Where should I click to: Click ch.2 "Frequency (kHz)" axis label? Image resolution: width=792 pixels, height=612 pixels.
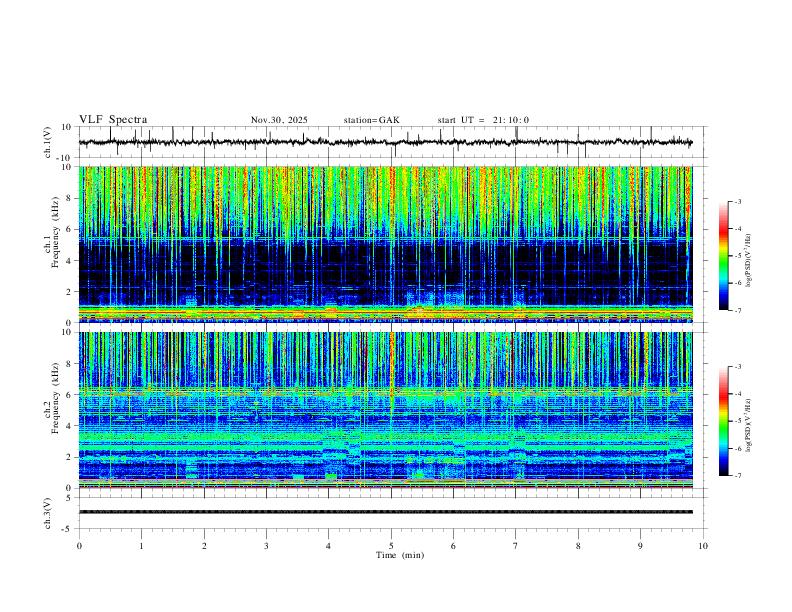click(56, 398)
